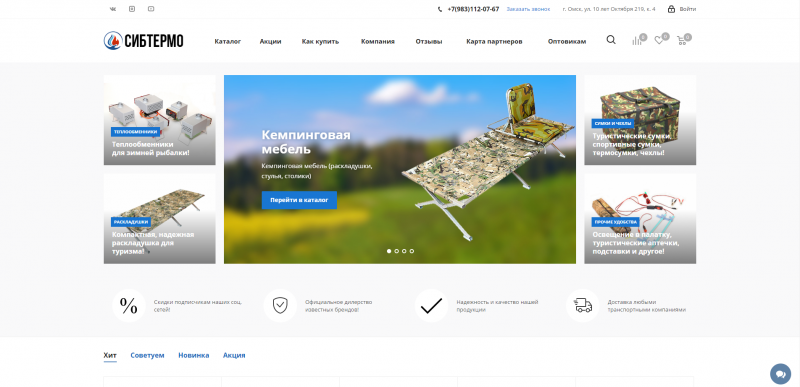Select the second slider dot
The height and width of the screenshot is (387, 800).
396,251
